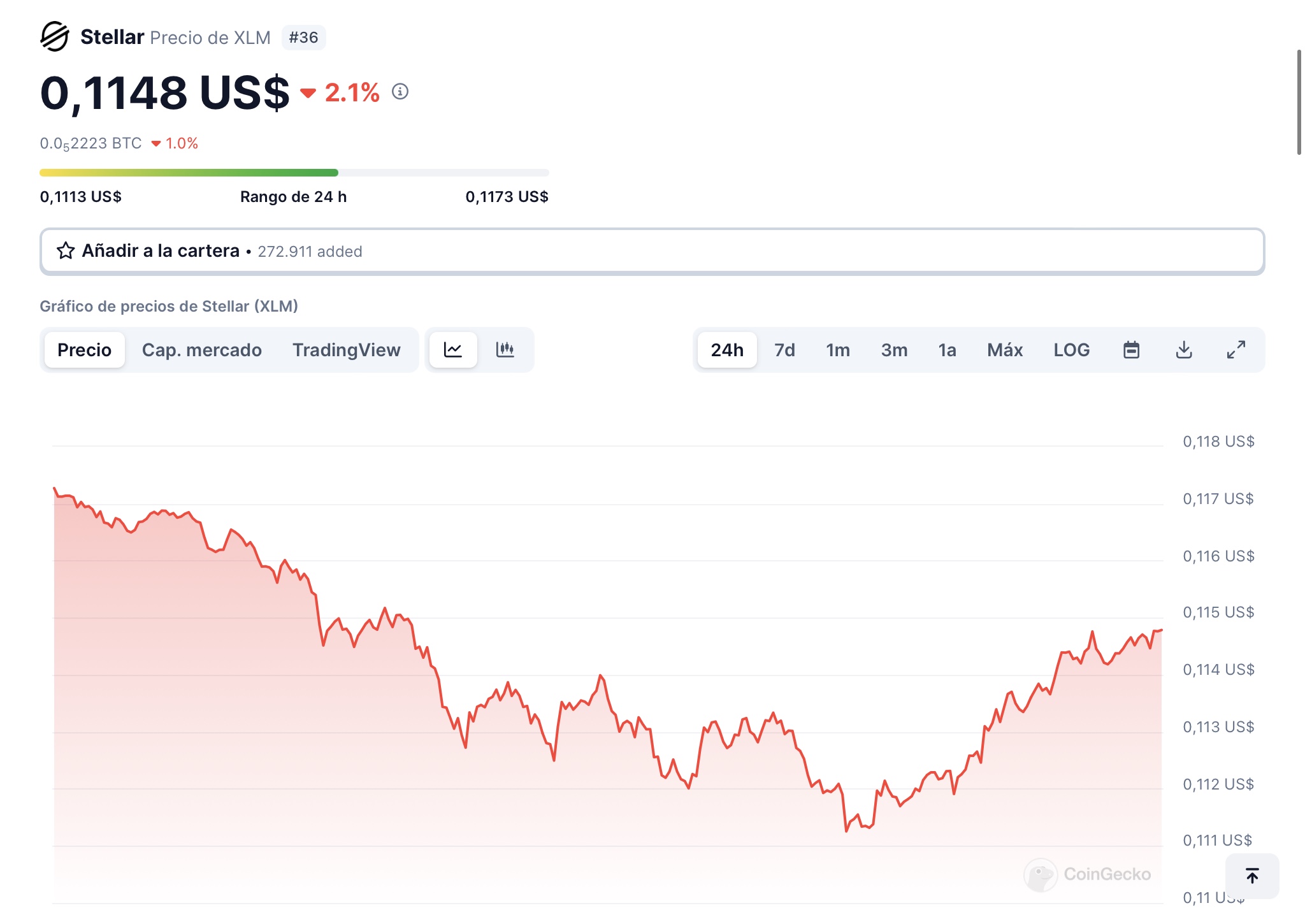Switch to the Cap. mercado tab
1305x924 pixels.
pos(201,350)
